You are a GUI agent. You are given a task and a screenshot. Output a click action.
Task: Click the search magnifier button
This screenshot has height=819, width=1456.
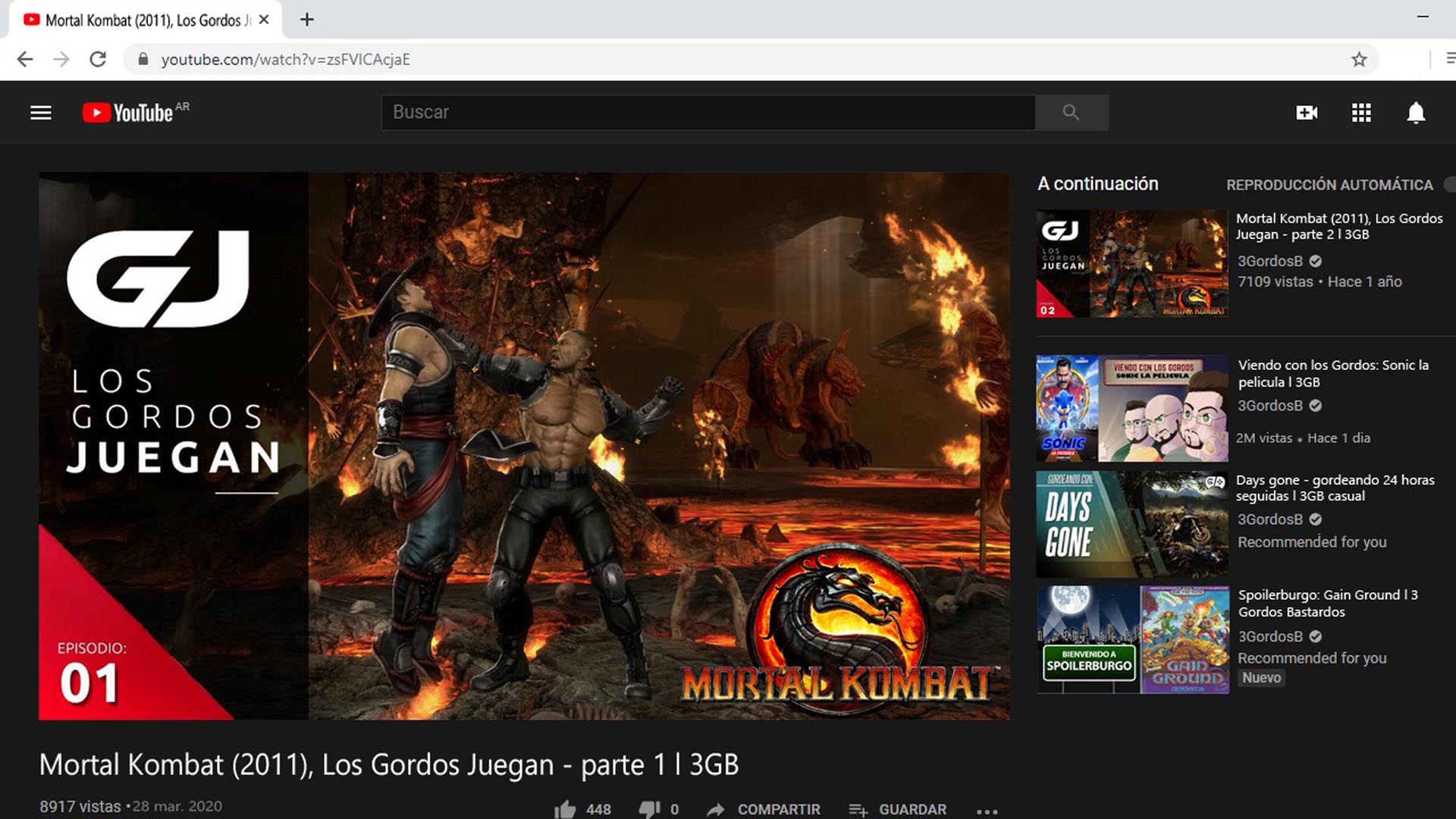[x=1071, y=112]
